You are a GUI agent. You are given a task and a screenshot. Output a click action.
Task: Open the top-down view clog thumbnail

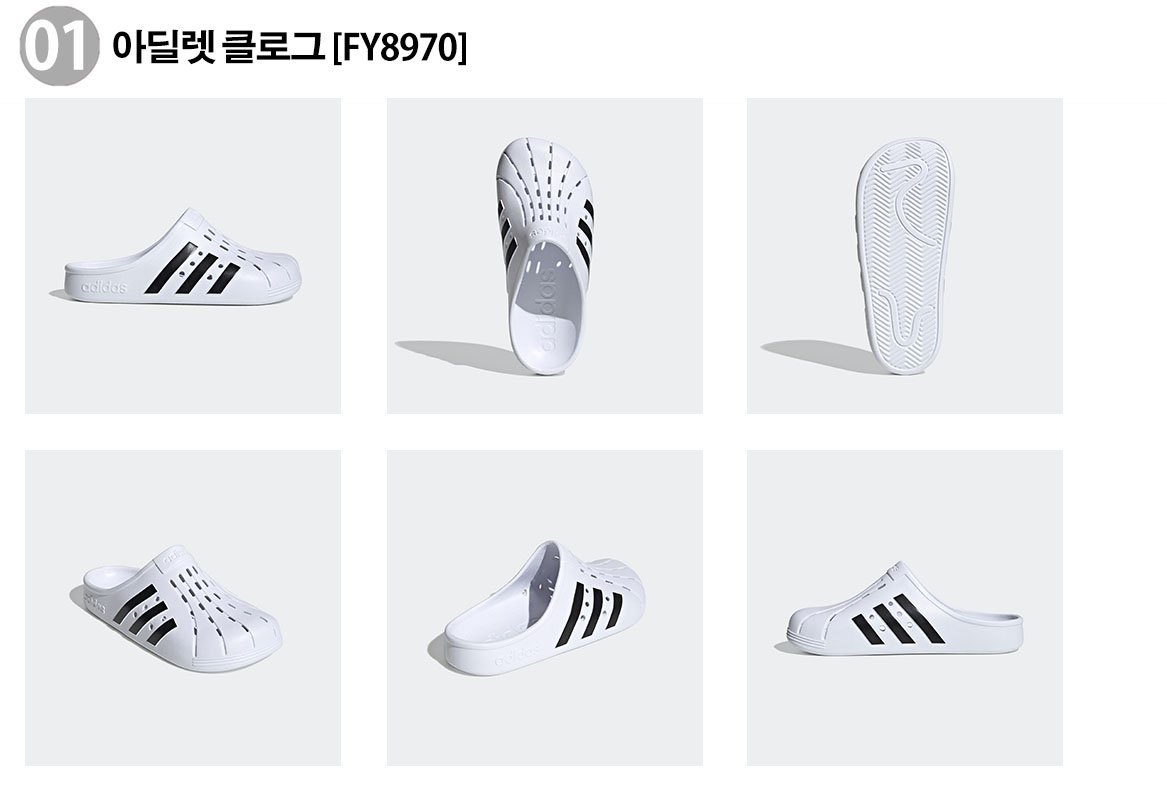tap(545, 256)
